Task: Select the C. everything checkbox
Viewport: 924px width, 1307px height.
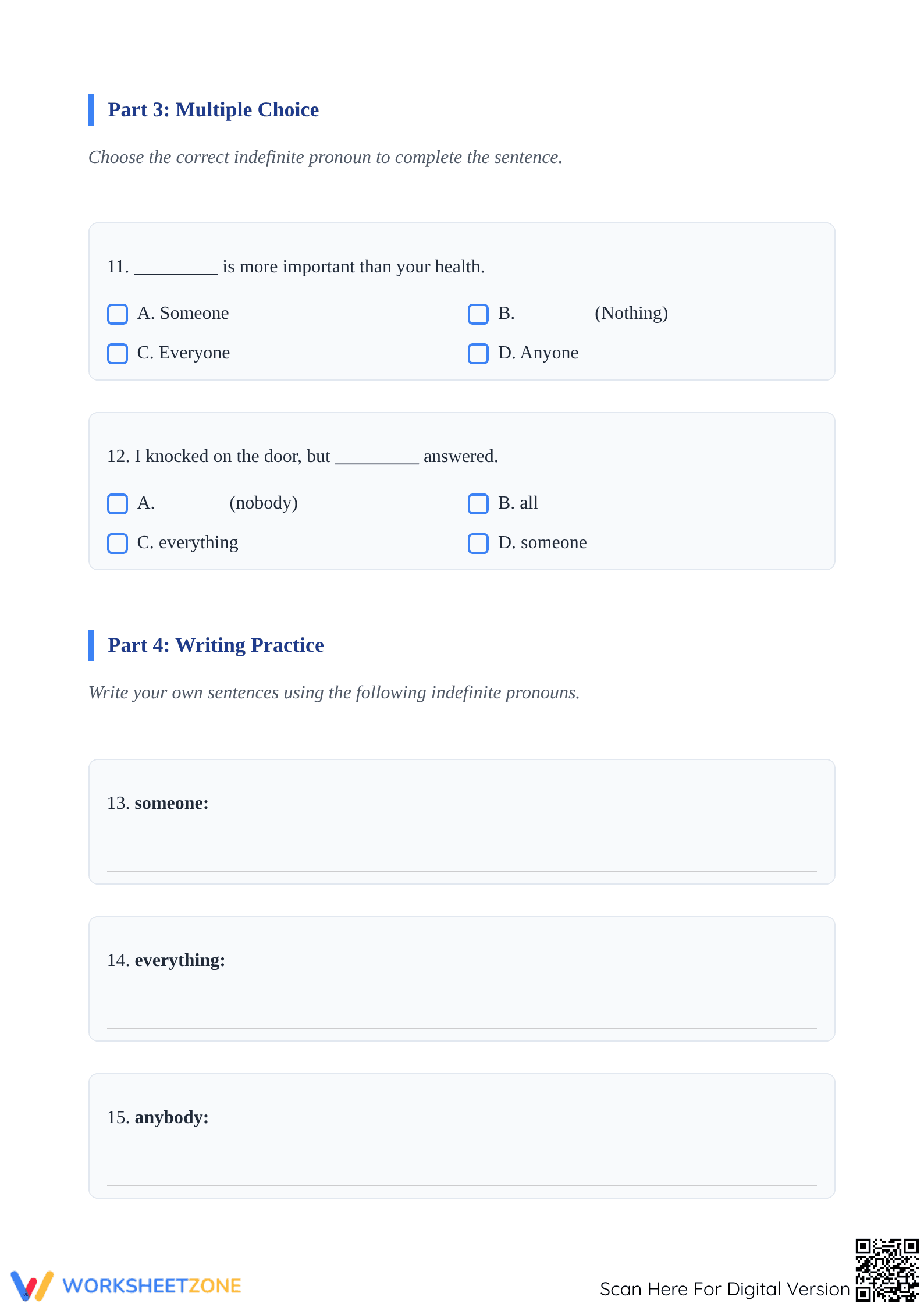Action: point(118,543)
